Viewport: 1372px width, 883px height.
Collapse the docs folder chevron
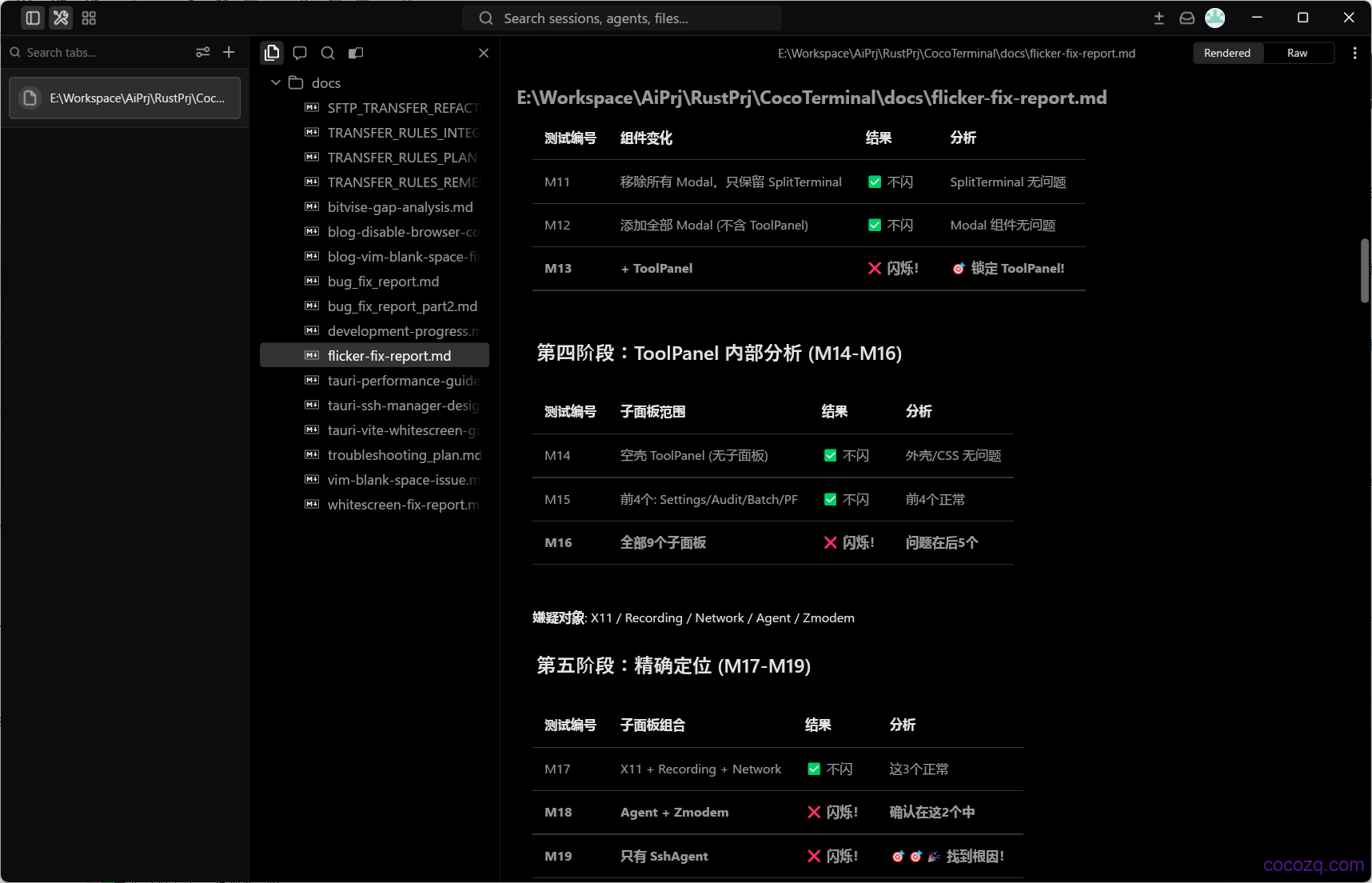[276, 82]
